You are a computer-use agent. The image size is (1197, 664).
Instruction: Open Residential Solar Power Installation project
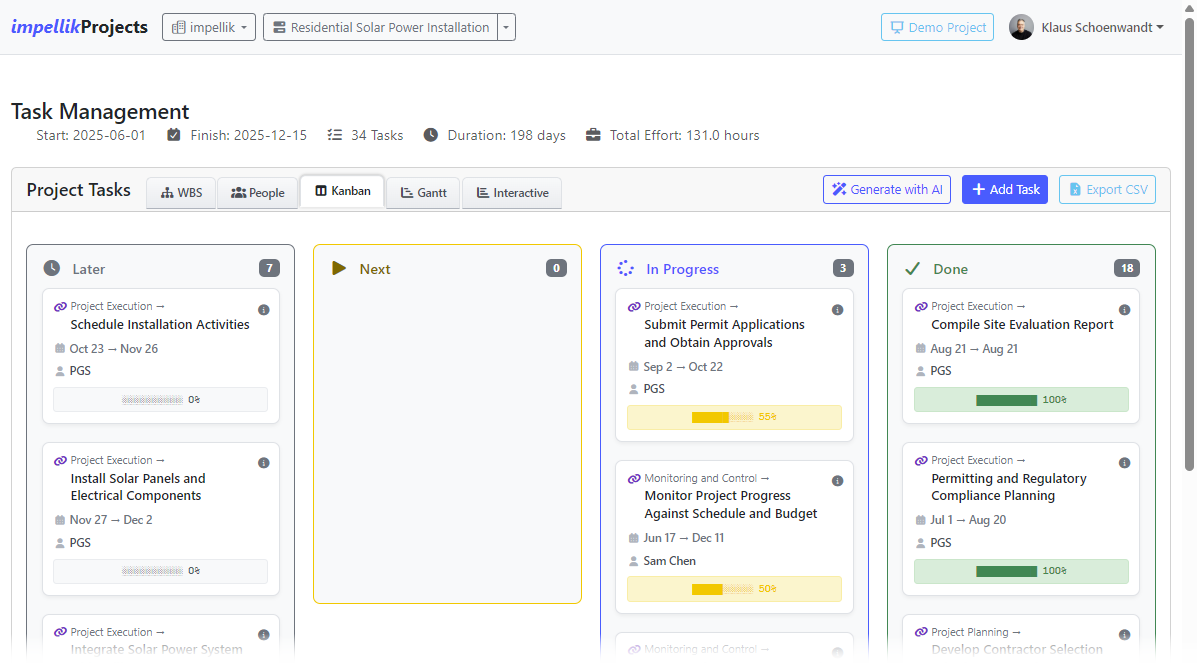tap(381, 27)
